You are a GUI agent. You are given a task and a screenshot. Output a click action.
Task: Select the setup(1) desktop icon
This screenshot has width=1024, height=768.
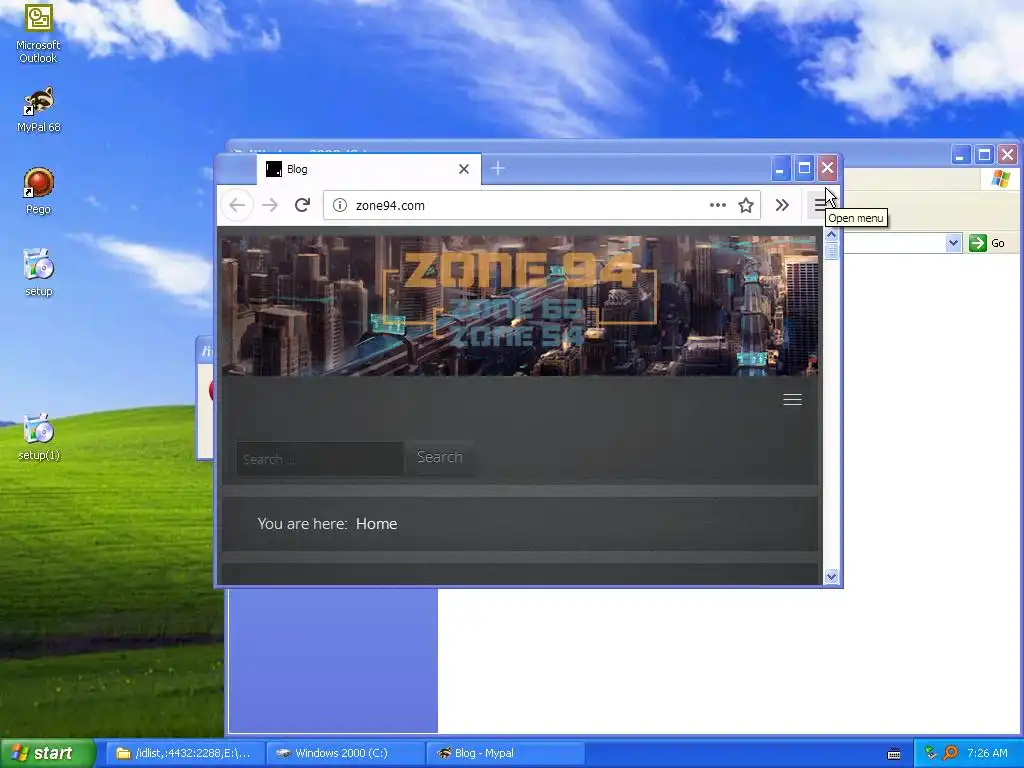pyautogui.click(x=39, y=438)
